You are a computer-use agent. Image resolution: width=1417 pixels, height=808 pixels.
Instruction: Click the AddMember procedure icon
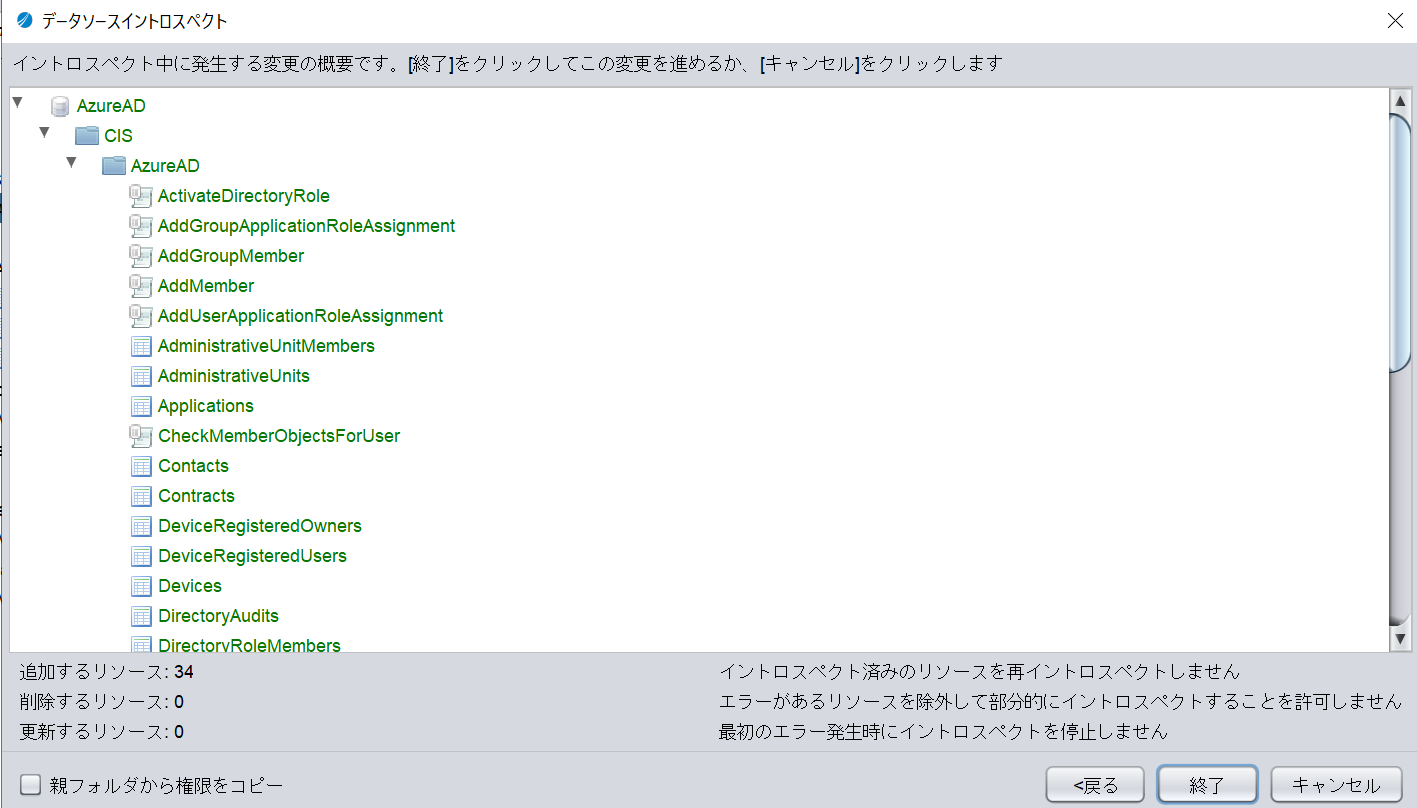click(141, 286)
